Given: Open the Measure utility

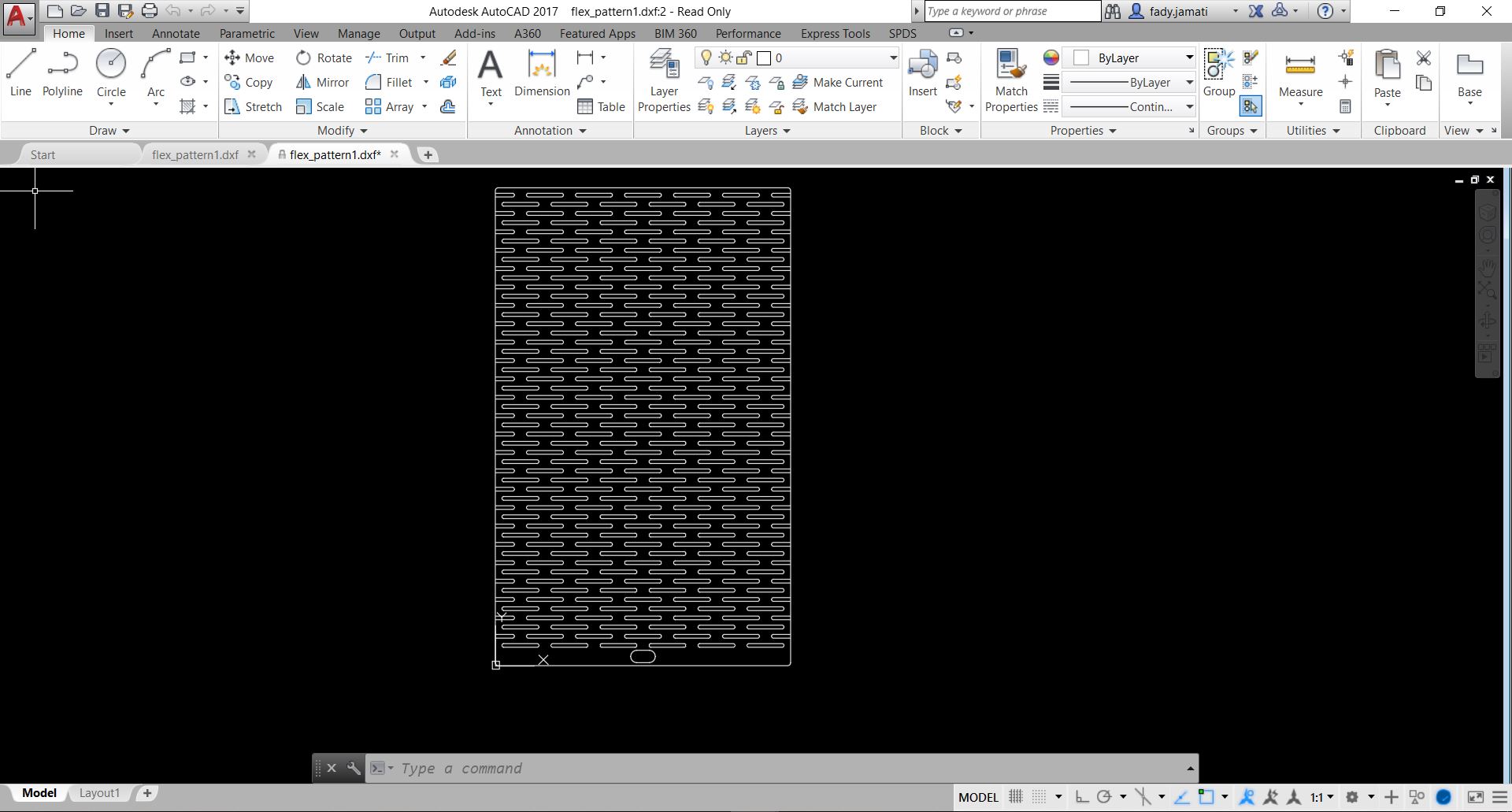Looking at the screenshot, I should click(1300, 73).
